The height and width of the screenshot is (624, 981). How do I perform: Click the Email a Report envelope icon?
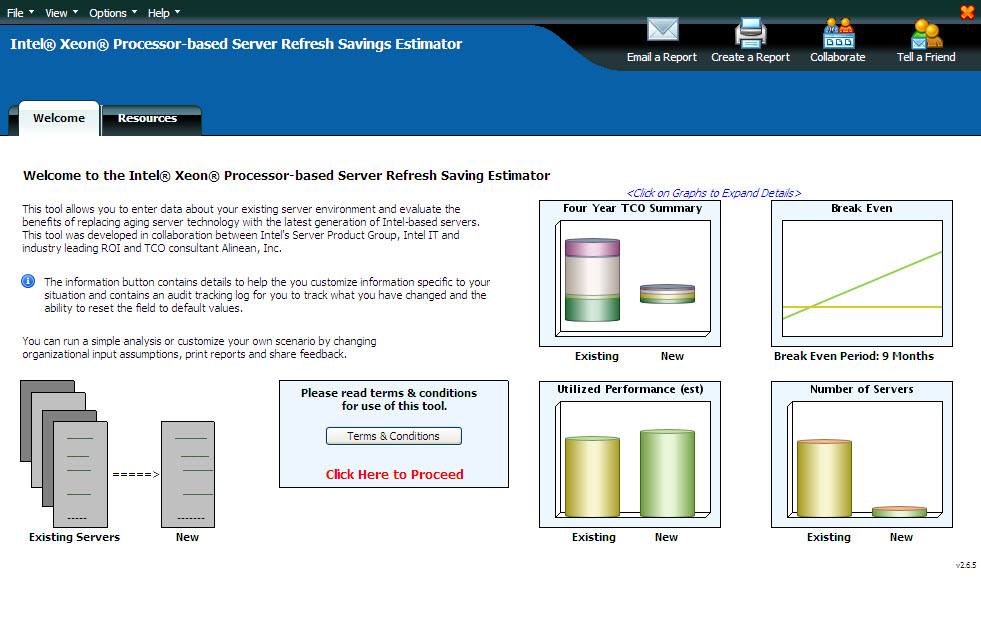(x=663, y=29)
